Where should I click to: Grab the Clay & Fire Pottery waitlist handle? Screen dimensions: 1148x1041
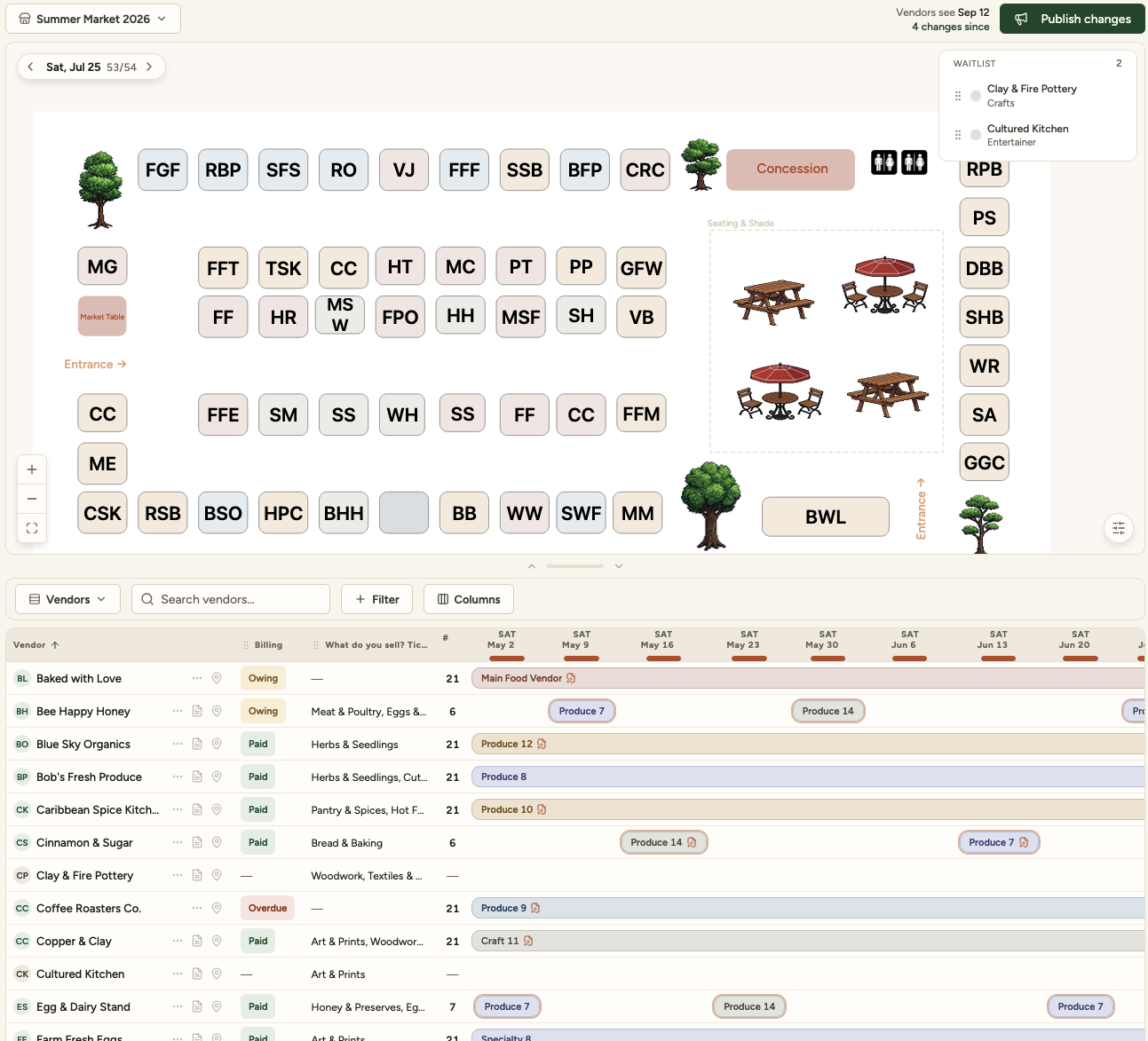click(958, 96)
